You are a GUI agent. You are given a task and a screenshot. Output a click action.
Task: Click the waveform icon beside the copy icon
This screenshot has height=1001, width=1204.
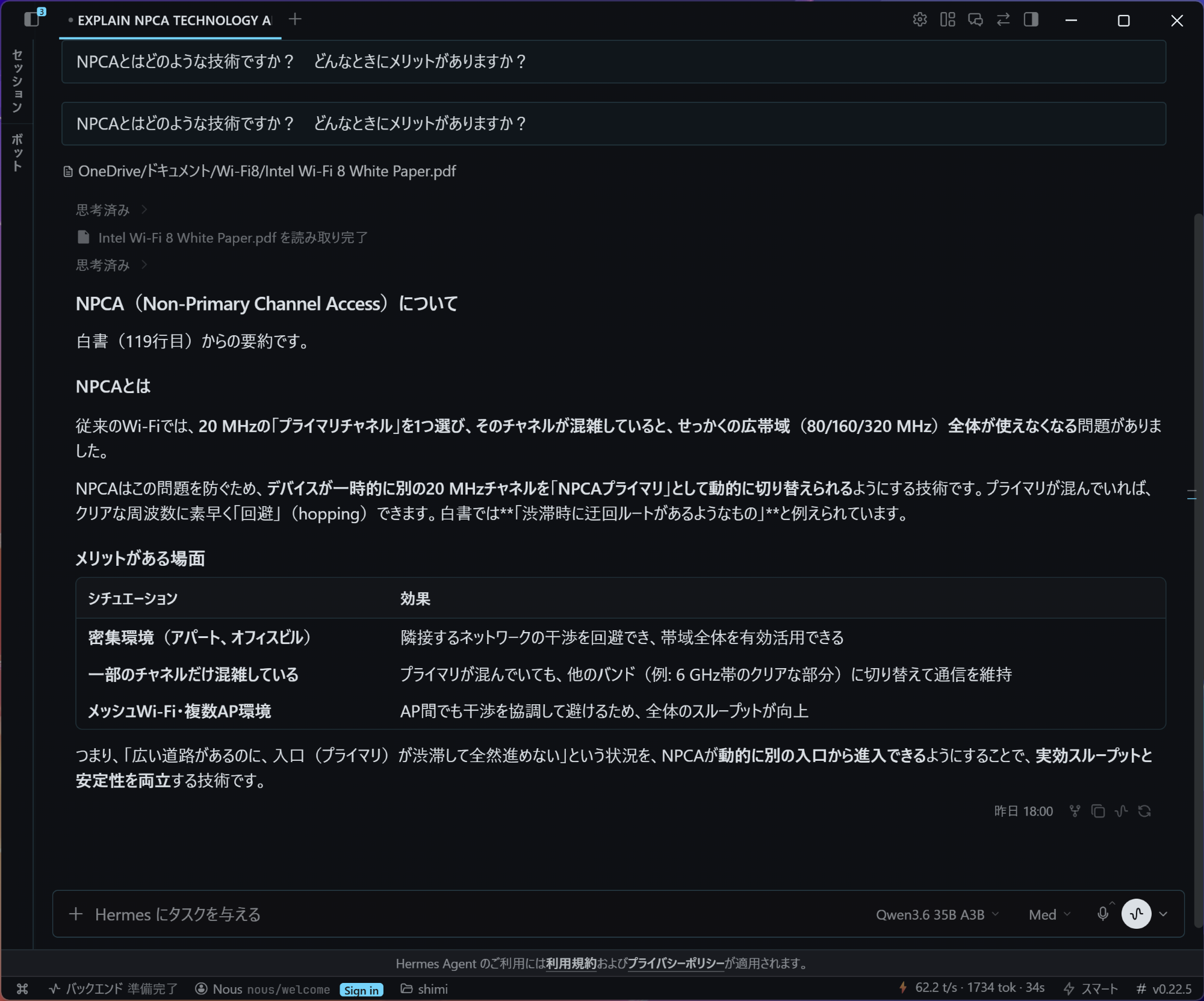(x=1121, y=811)
